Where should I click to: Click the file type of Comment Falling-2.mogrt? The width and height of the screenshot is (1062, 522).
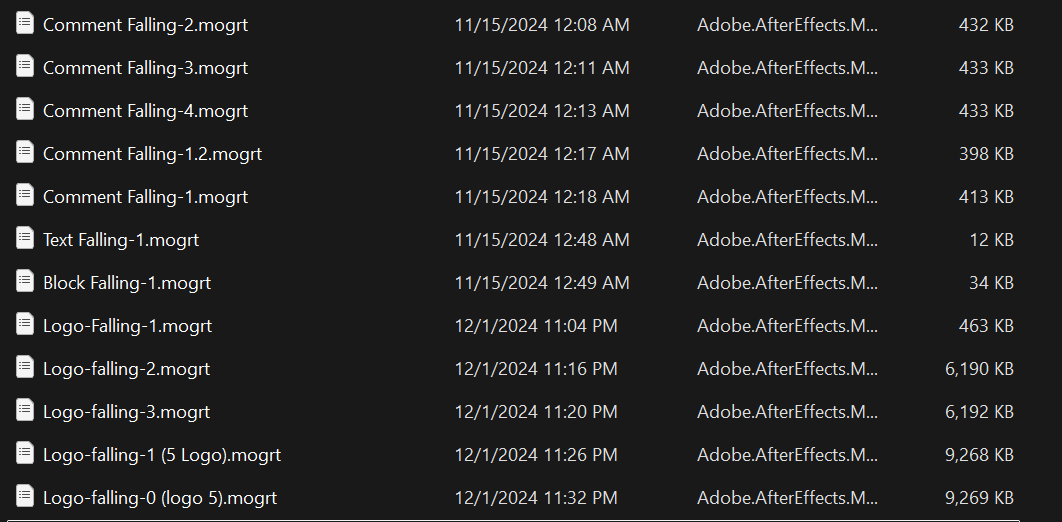[x=787, y=25]
